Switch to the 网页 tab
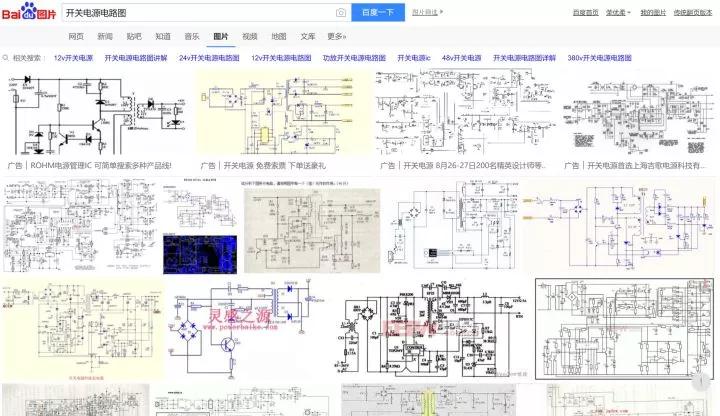 point(77,36)
